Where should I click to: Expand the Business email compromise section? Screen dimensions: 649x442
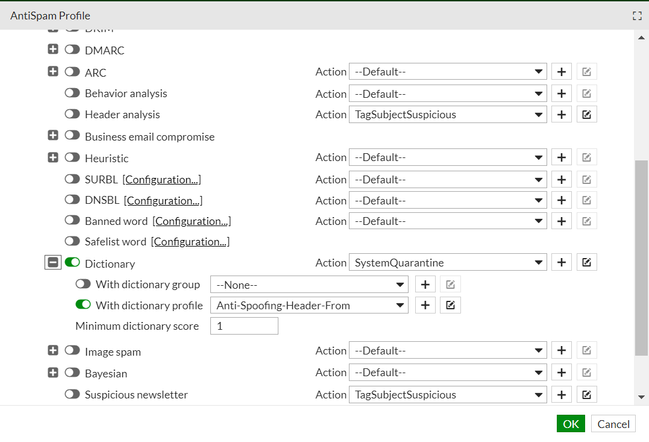coord(53,136)
